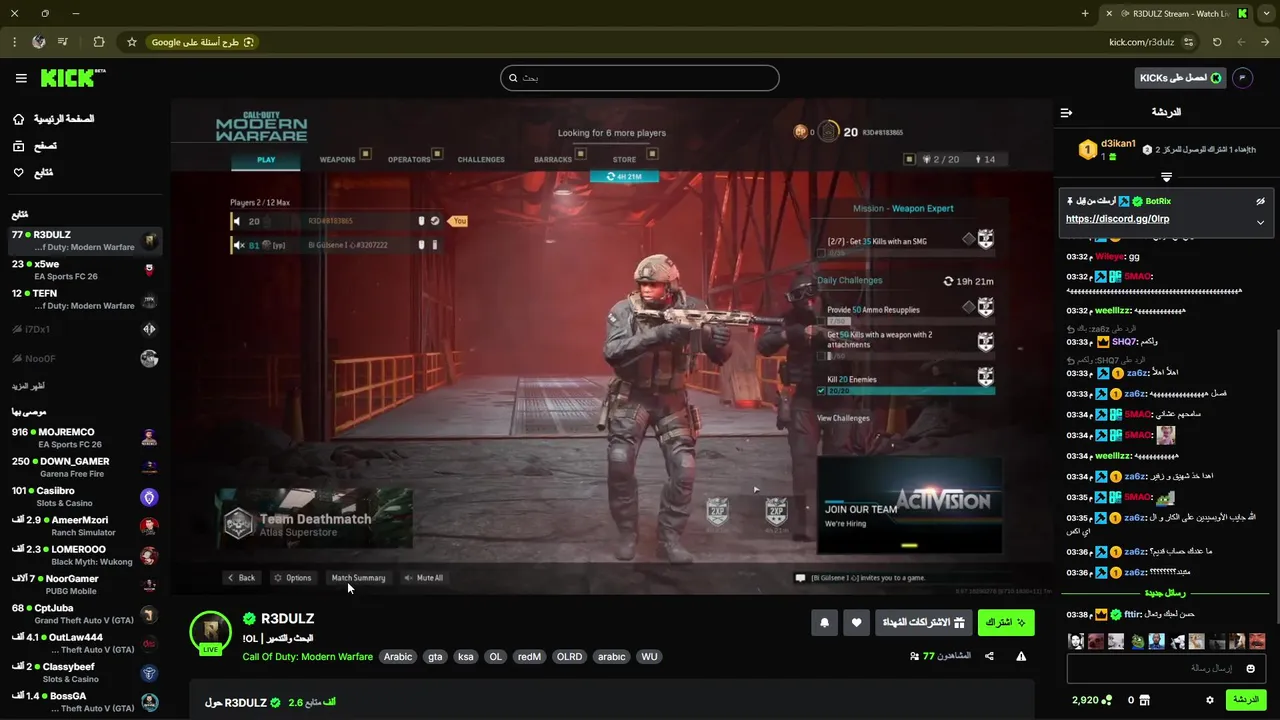Image resolution: width=1280 pixels, height=720 pixels.
Task: Open DOWN_GAMER recommended channel
Action: click(84, 467)
